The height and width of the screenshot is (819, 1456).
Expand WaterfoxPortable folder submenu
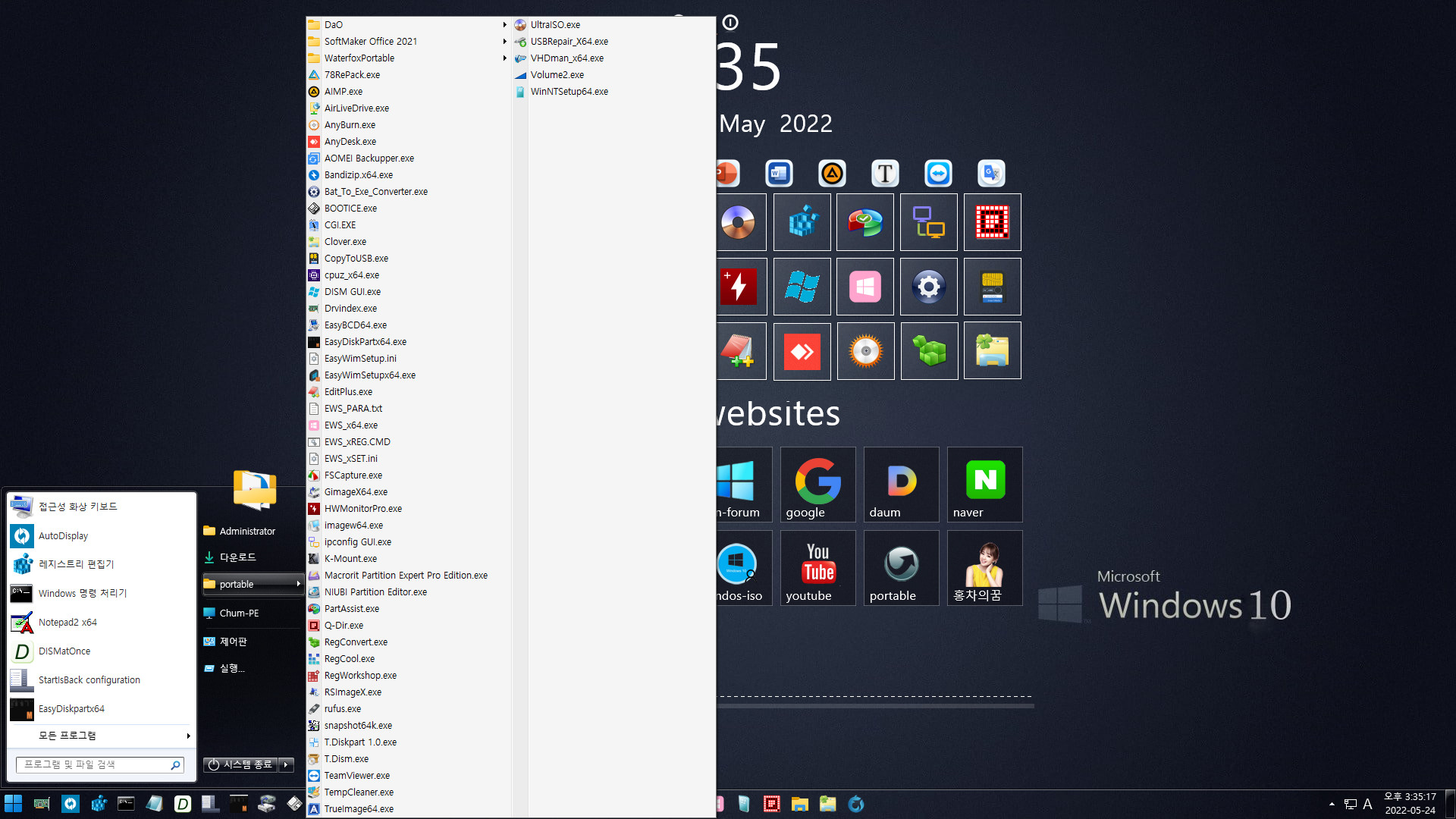click(x=408, y=58)
